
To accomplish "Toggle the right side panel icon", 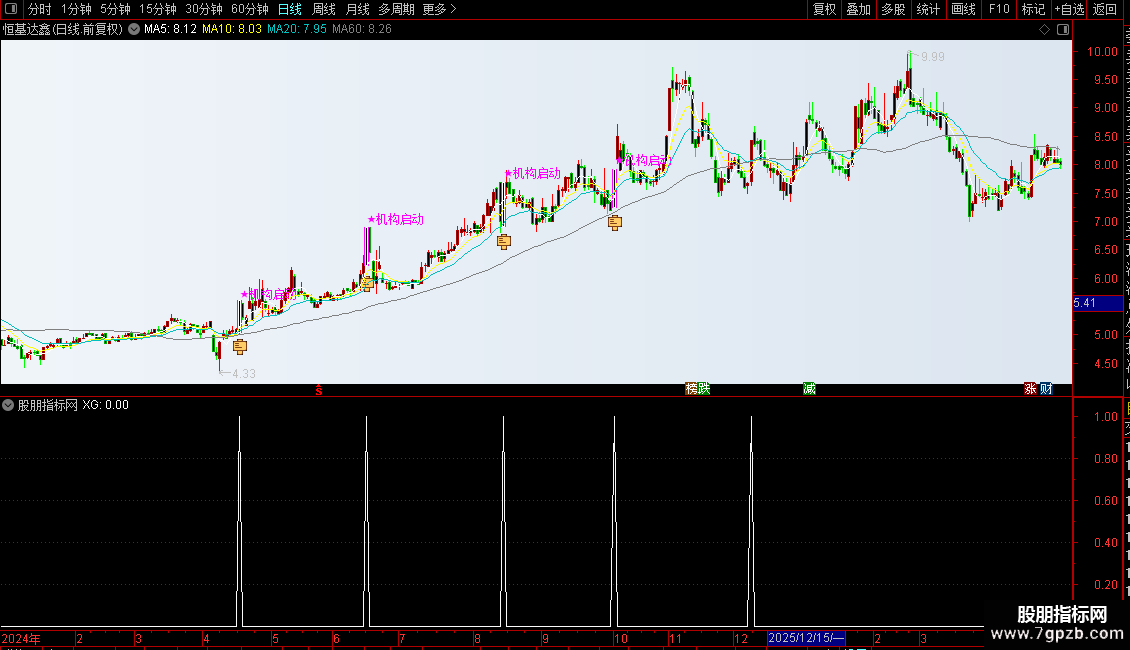I will [1063, 30].
